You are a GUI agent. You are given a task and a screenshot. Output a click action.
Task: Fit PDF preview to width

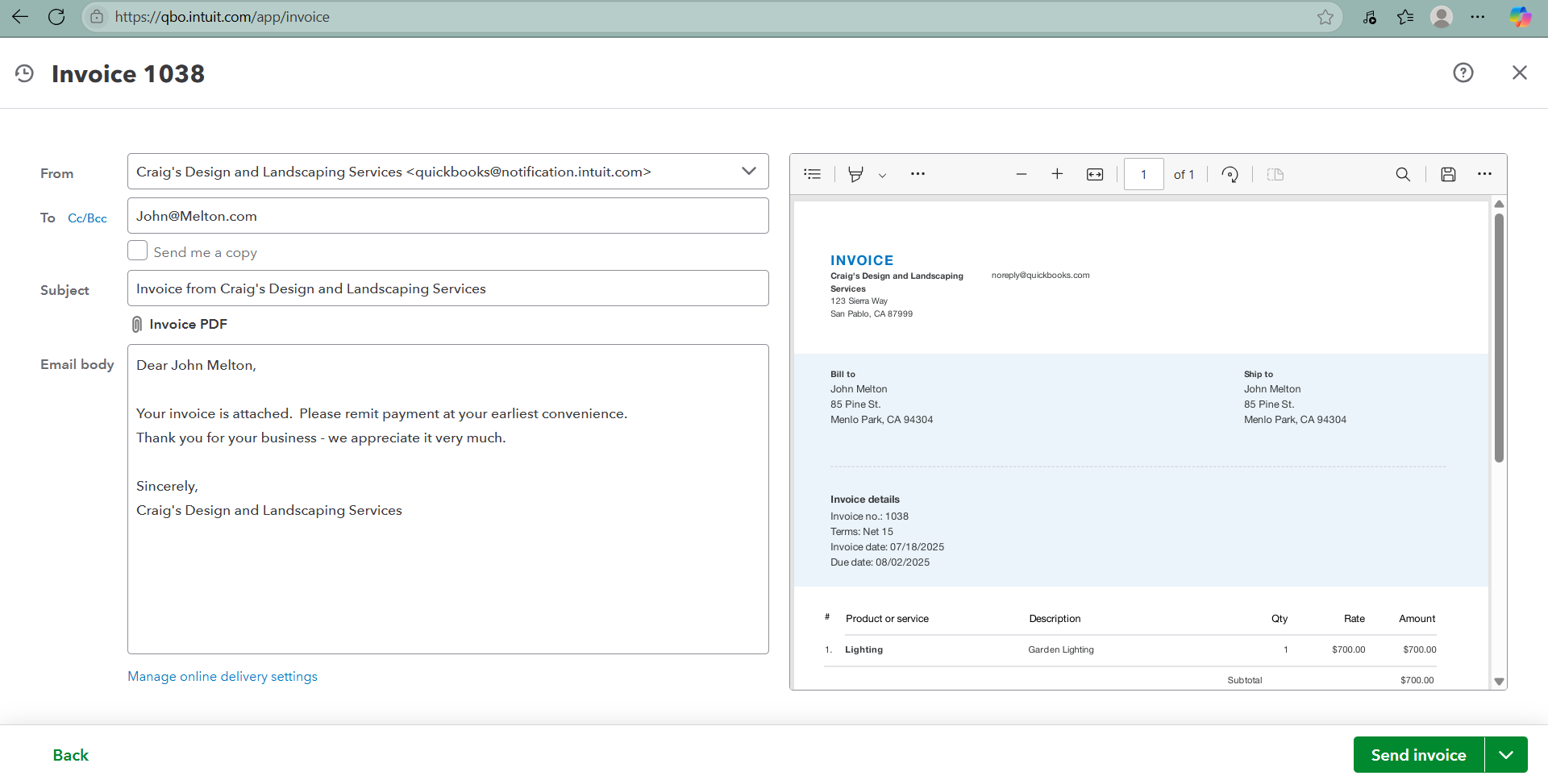click(x=1095, y=174)
